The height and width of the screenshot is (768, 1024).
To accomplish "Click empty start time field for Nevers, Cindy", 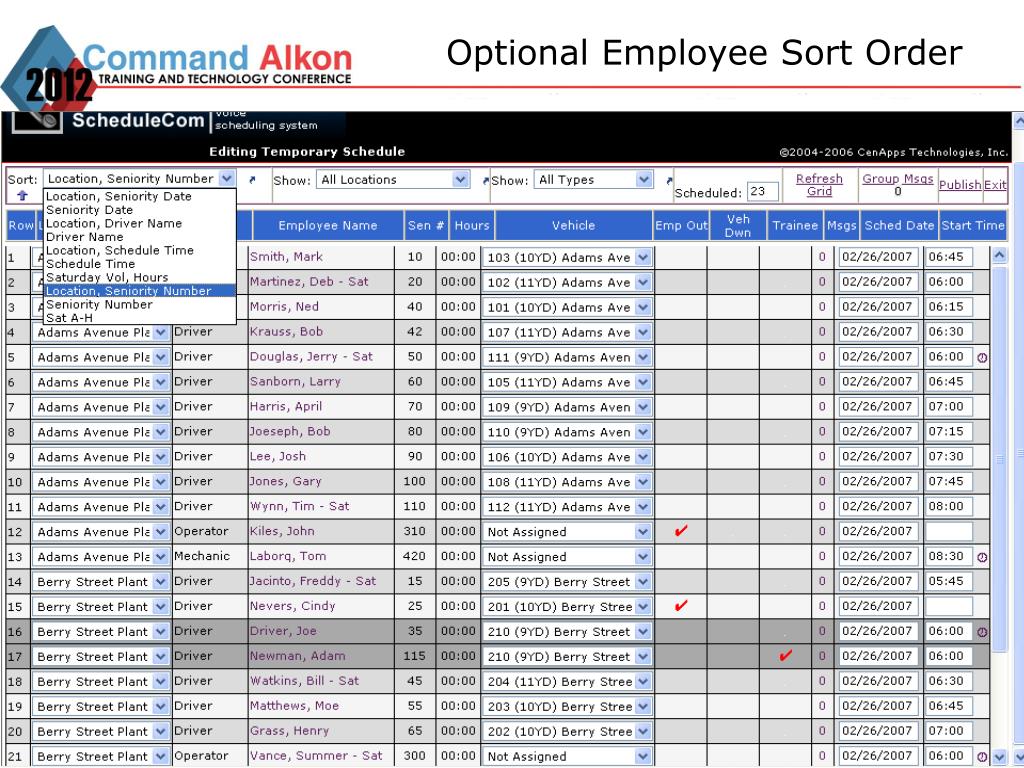I will (948, 606).
